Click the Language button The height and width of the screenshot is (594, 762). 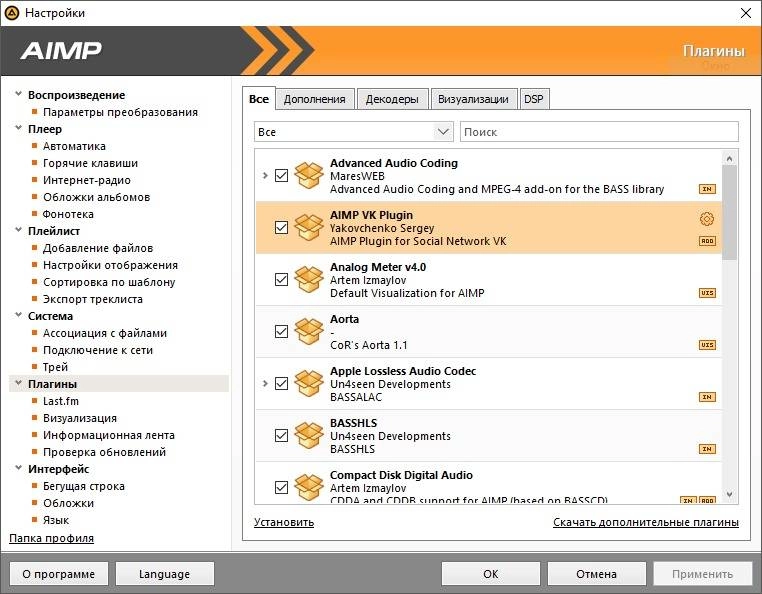[165, 574]
